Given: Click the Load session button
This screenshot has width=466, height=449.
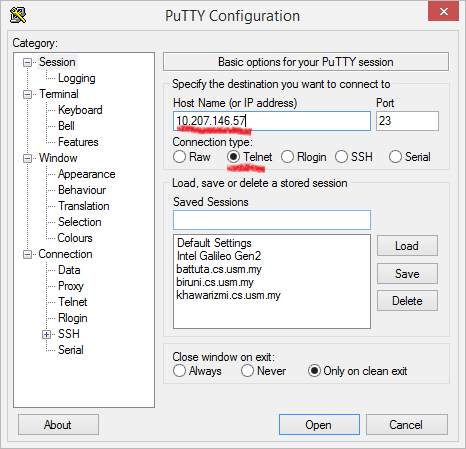Looking at the screenshot, I should click(x=407, y=246).
